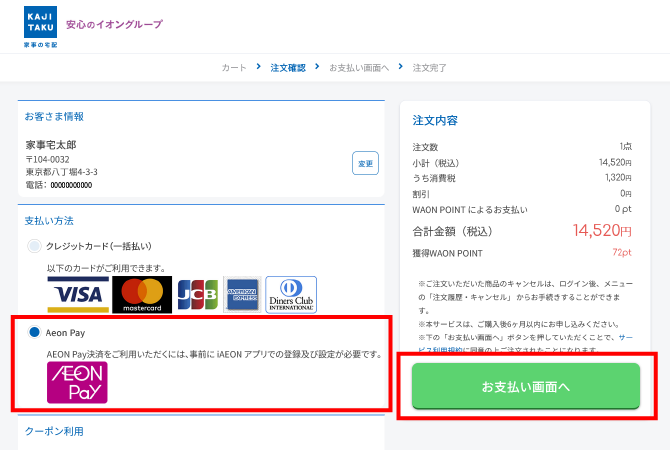670x450 pixels.
Task: Click the VISA card logo
Action: pos(77,294)
